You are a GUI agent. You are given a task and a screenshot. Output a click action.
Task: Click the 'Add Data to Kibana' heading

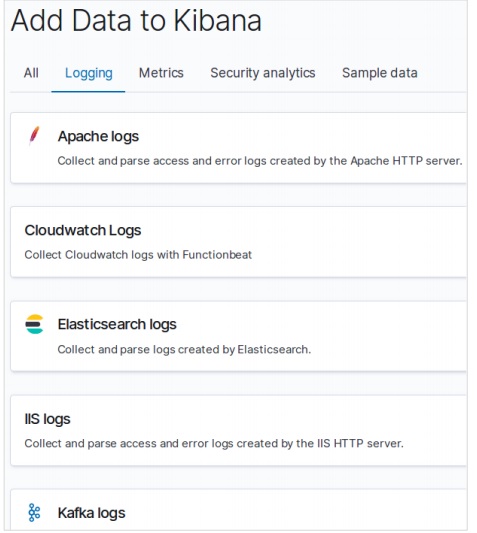click(x=136, y=20)
